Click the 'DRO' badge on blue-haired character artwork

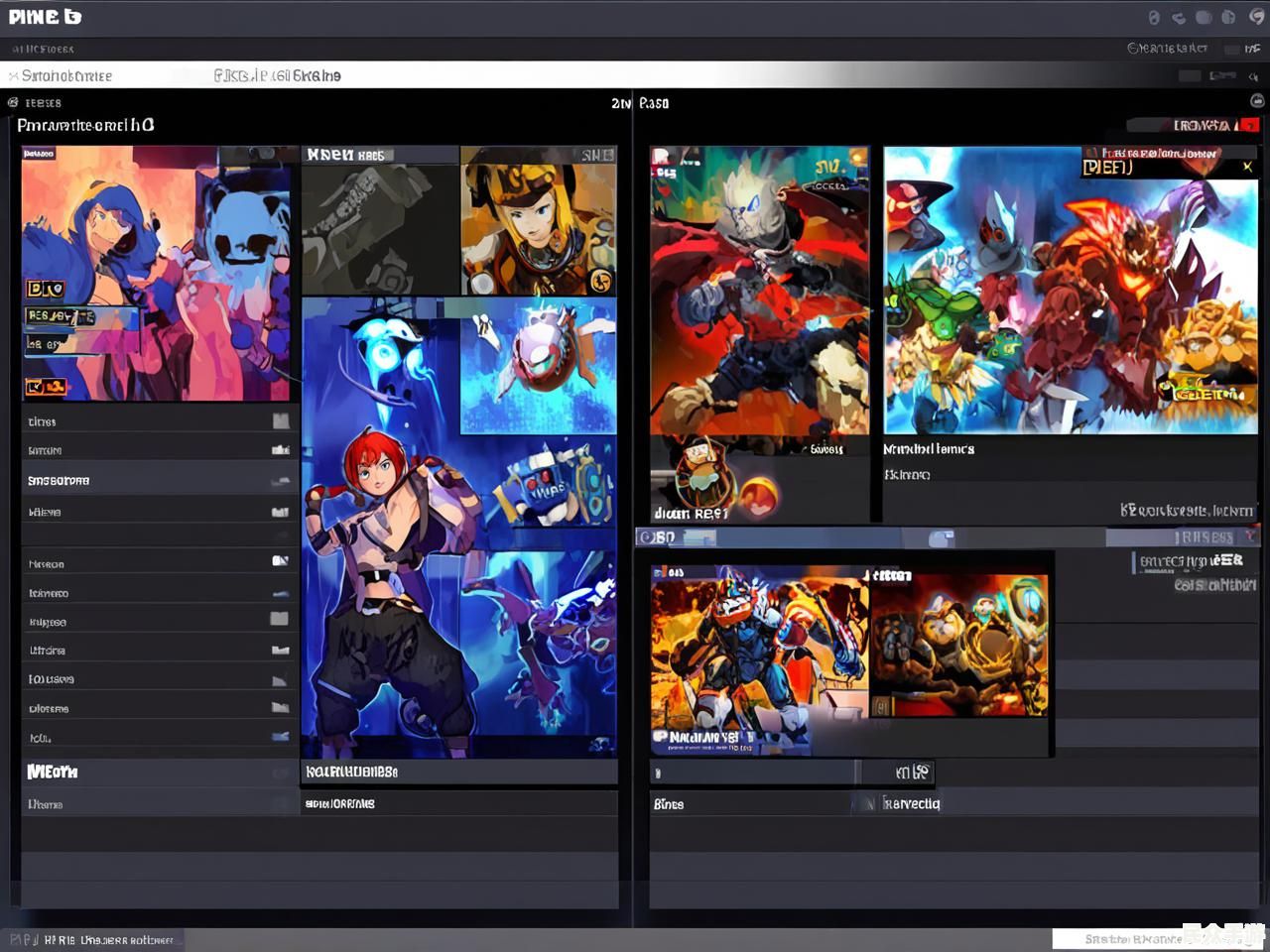[46, 289]
